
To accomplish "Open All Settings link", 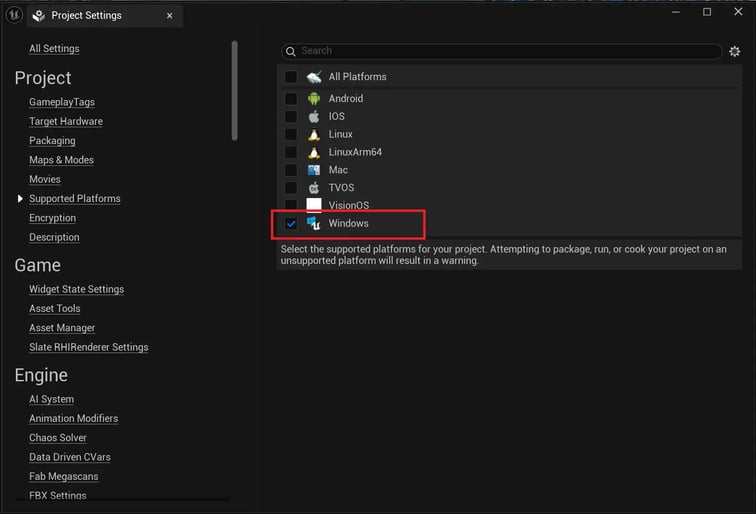I will click(54, 49).
